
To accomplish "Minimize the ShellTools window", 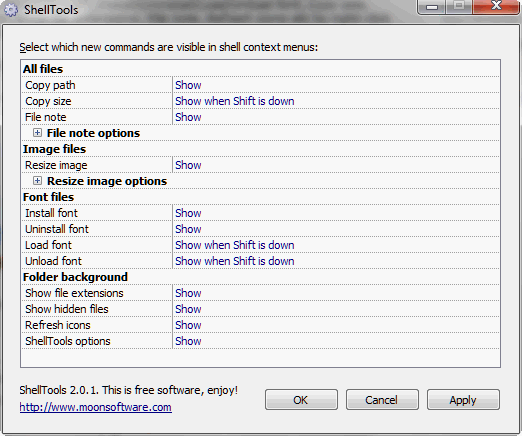I will pos(432,6).
